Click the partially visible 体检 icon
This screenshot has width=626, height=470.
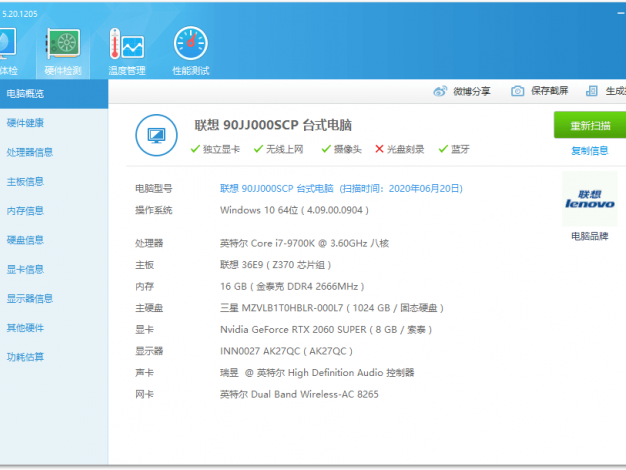coord(7,43)
